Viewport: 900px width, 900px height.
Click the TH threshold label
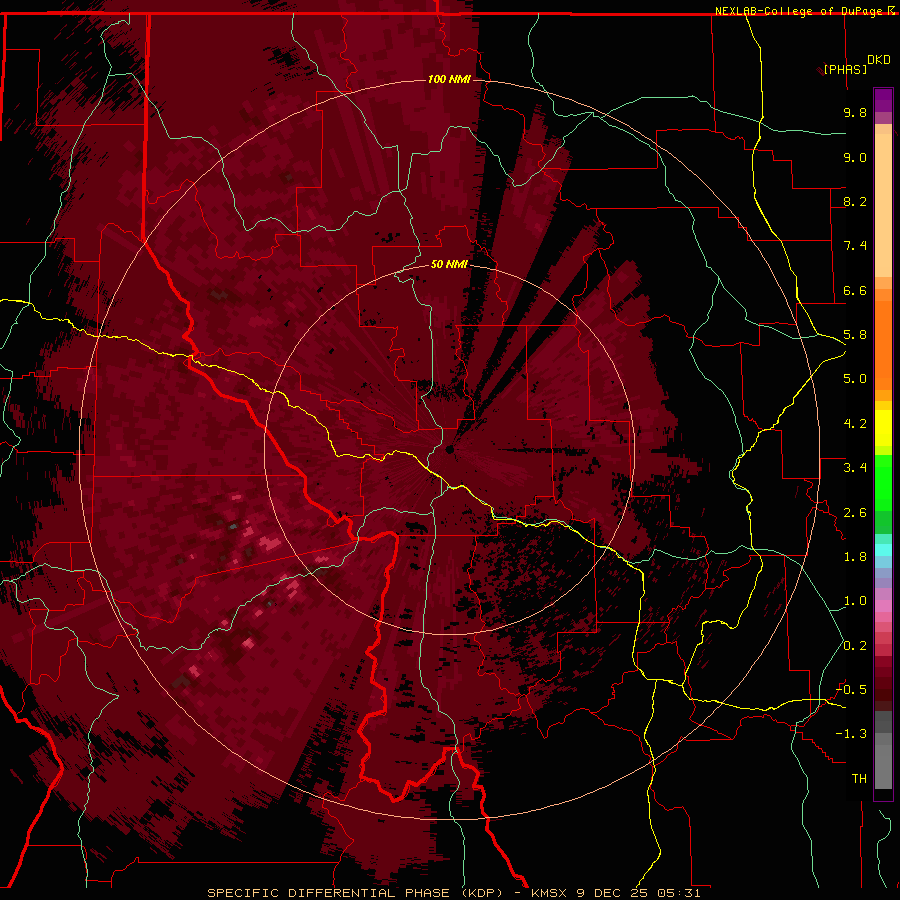tap(859, 779)
